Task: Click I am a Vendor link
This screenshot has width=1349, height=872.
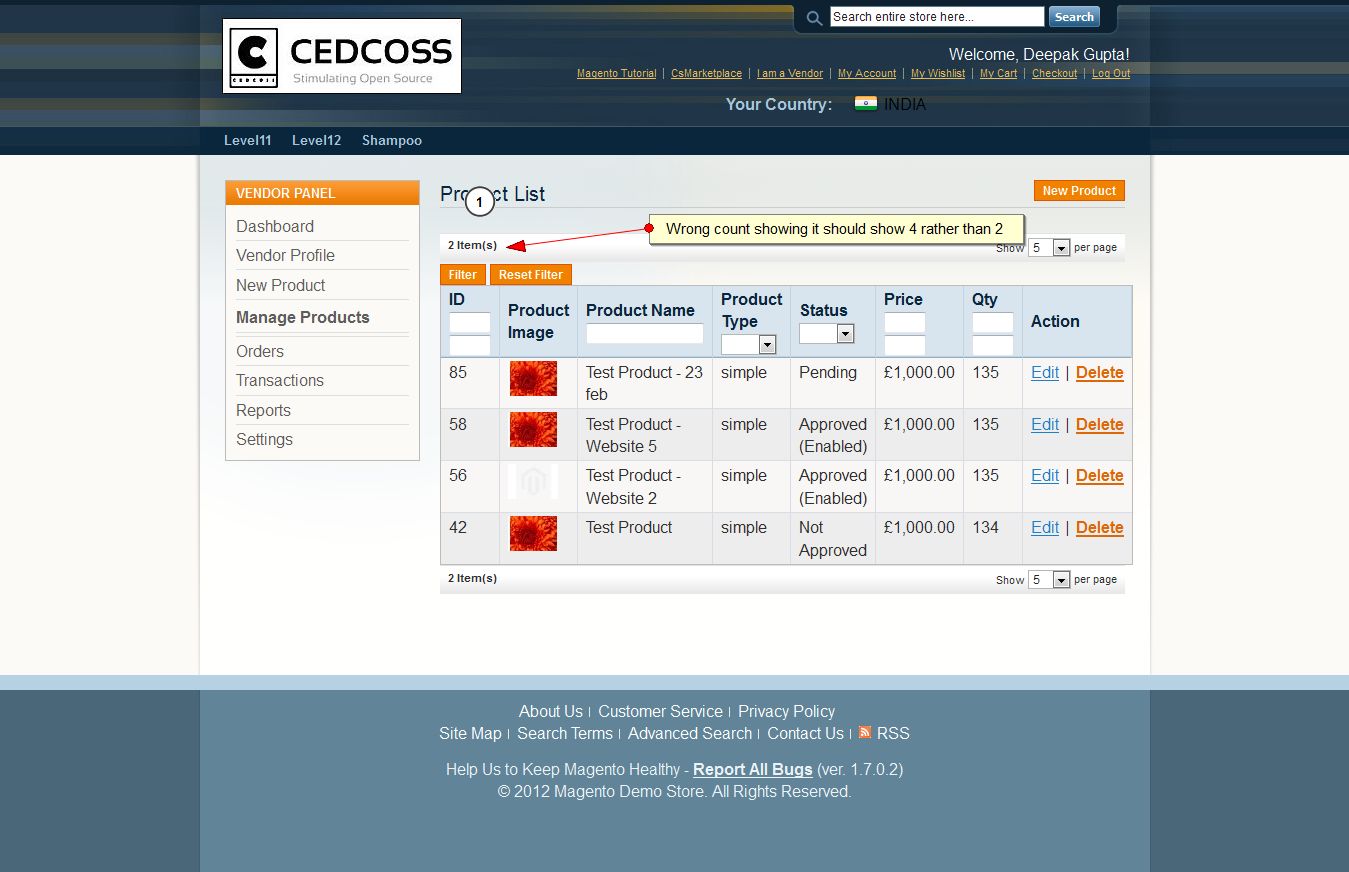Action: (790, 73)
